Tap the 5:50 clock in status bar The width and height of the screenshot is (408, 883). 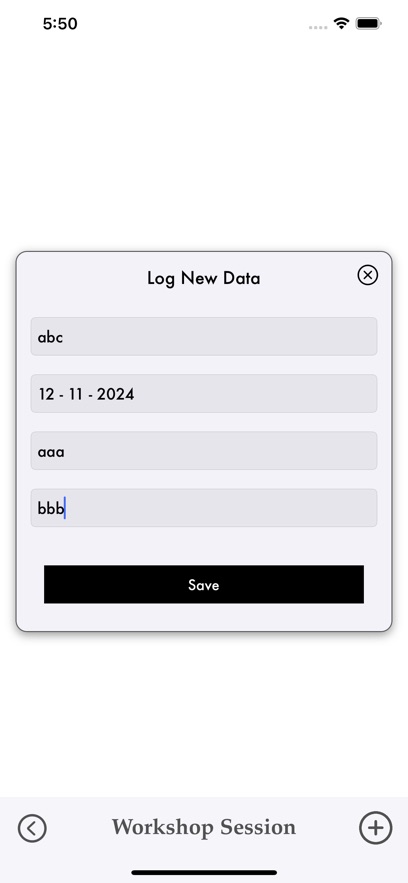pos(60,23)
